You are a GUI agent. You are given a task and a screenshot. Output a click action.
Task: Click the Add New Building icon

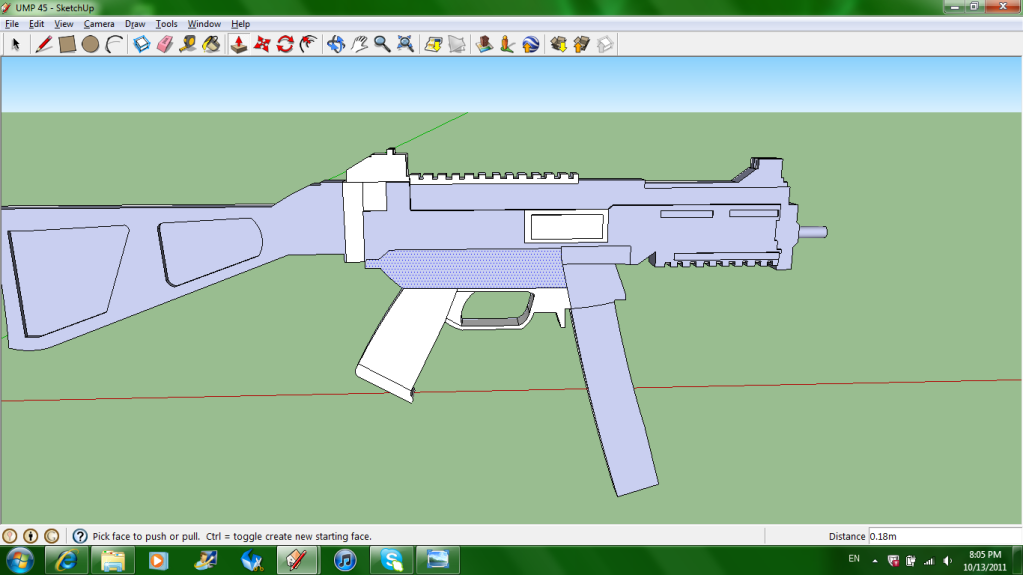pyautogui.click(x=484, y=44)
